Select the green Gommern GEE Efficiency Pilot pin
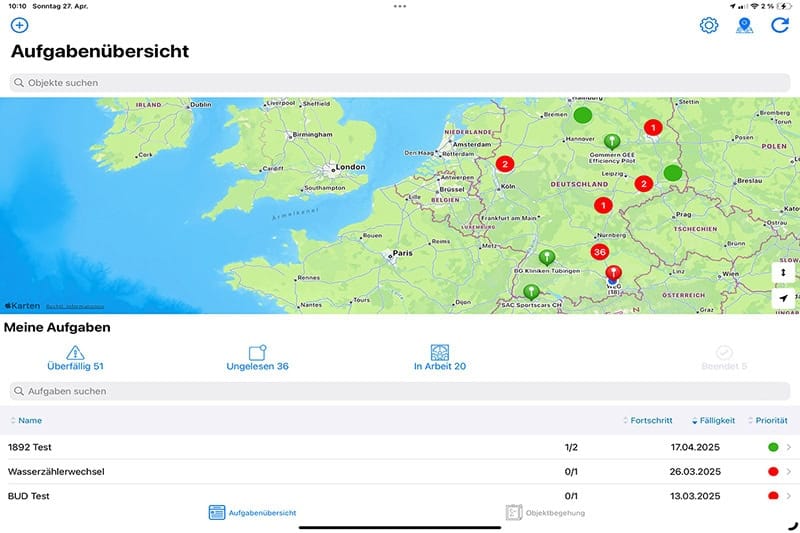The image size is (800, 533). [613, 142]
